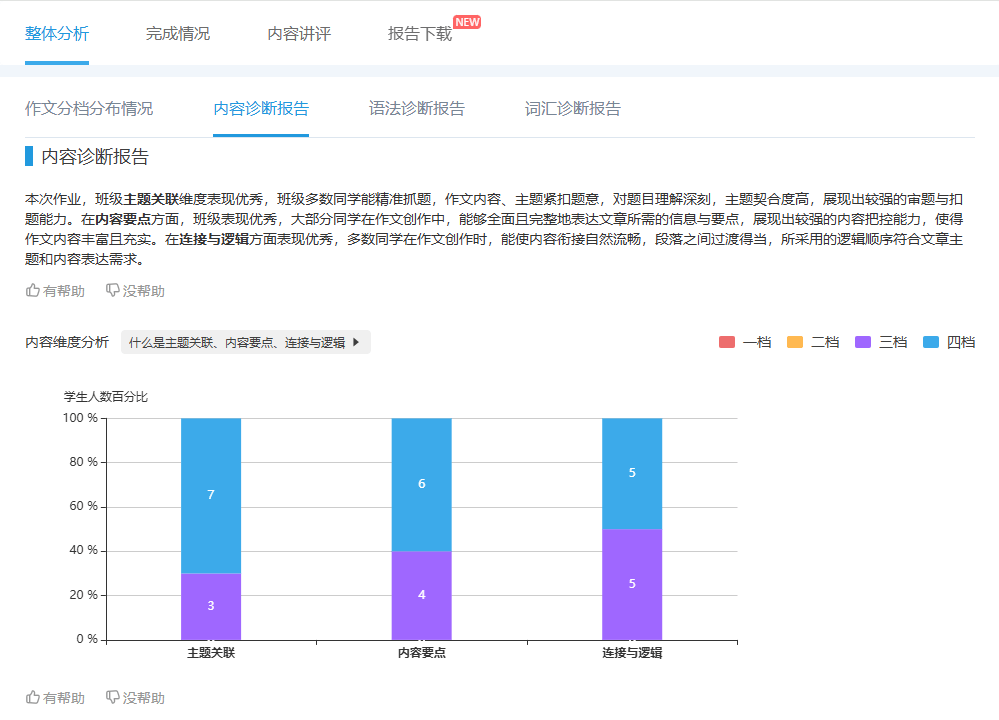Toggle 三档 series in chart legend
Screen dimensions: 999x720
tap(881, 342)
